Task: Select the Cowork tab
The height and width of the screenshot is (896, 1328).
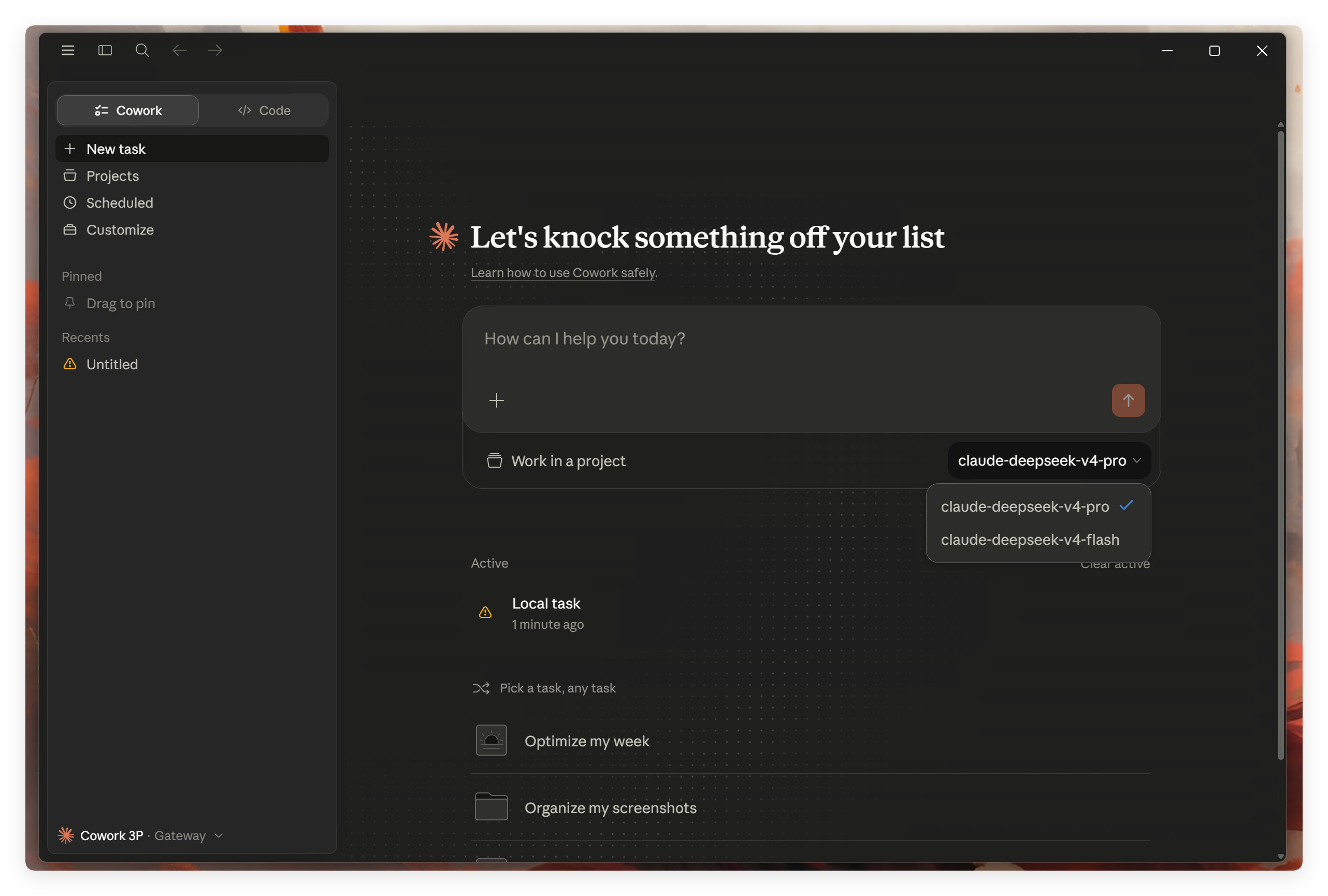Action: click(x=128, y=110)
